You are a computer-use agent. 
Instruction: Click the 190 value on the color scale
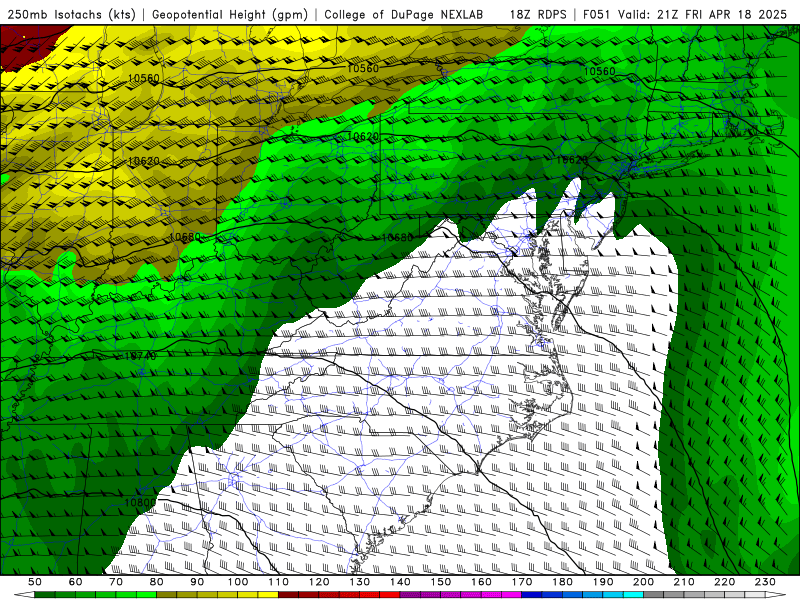[603, 582]
